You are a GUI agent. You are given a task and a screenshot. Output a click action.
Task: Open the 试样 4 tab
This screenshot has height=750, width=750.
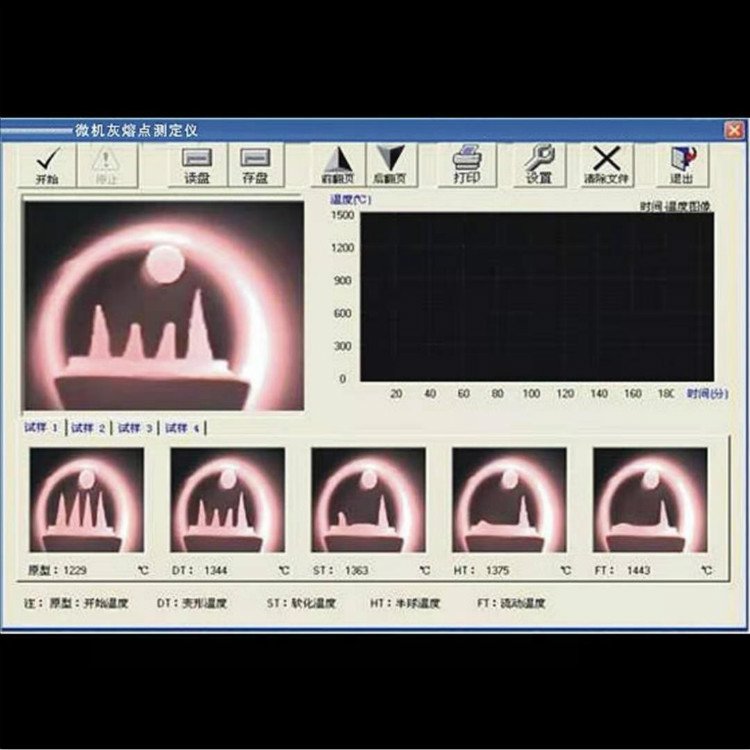click(x=183, y=428)
